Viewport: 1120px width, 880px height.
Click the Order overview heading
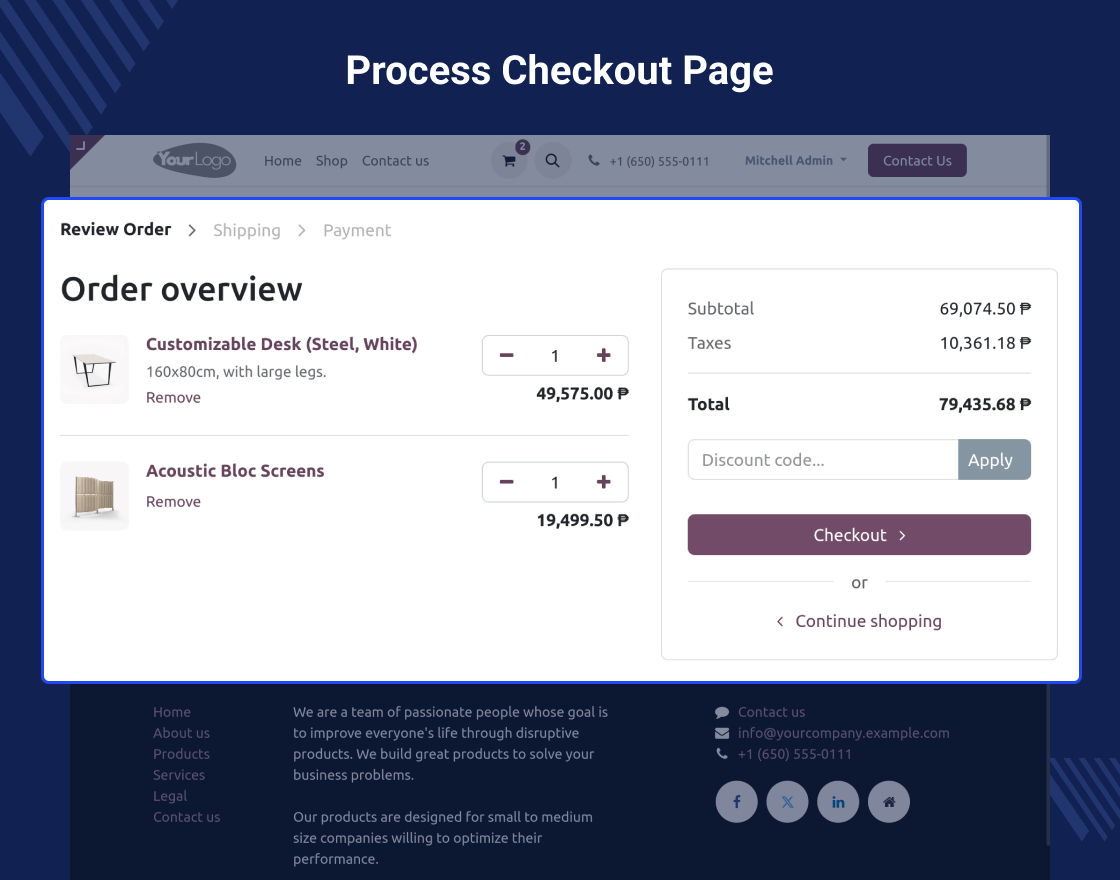click(181, 289)
